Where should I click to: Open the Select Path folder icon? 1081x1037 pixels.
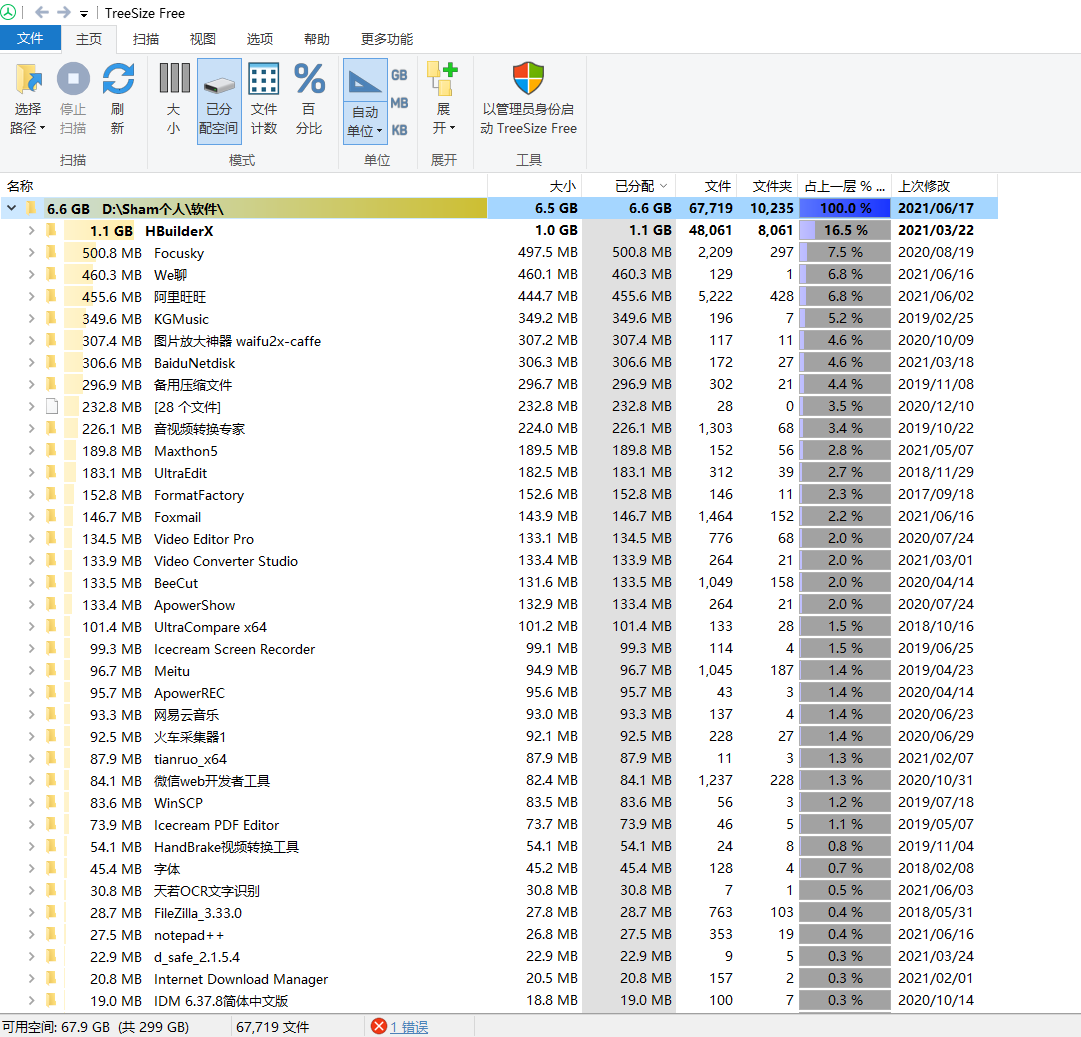pos(28,78)
